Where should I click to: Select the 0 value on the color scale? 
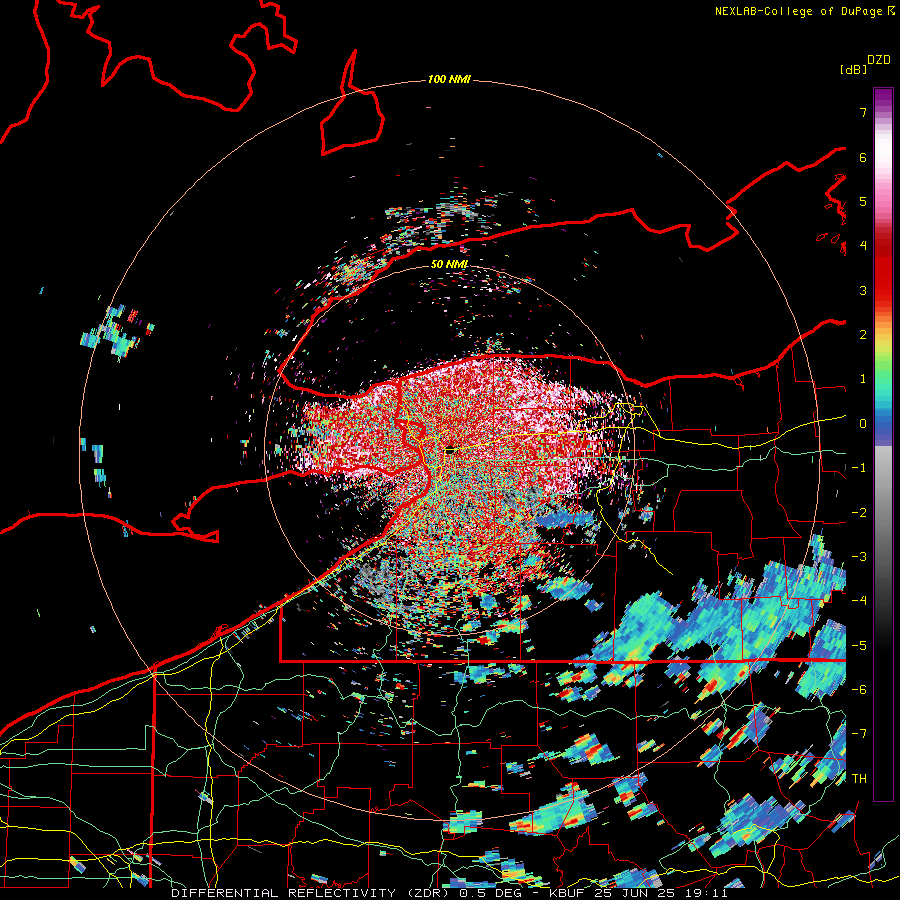coord(863,424)
